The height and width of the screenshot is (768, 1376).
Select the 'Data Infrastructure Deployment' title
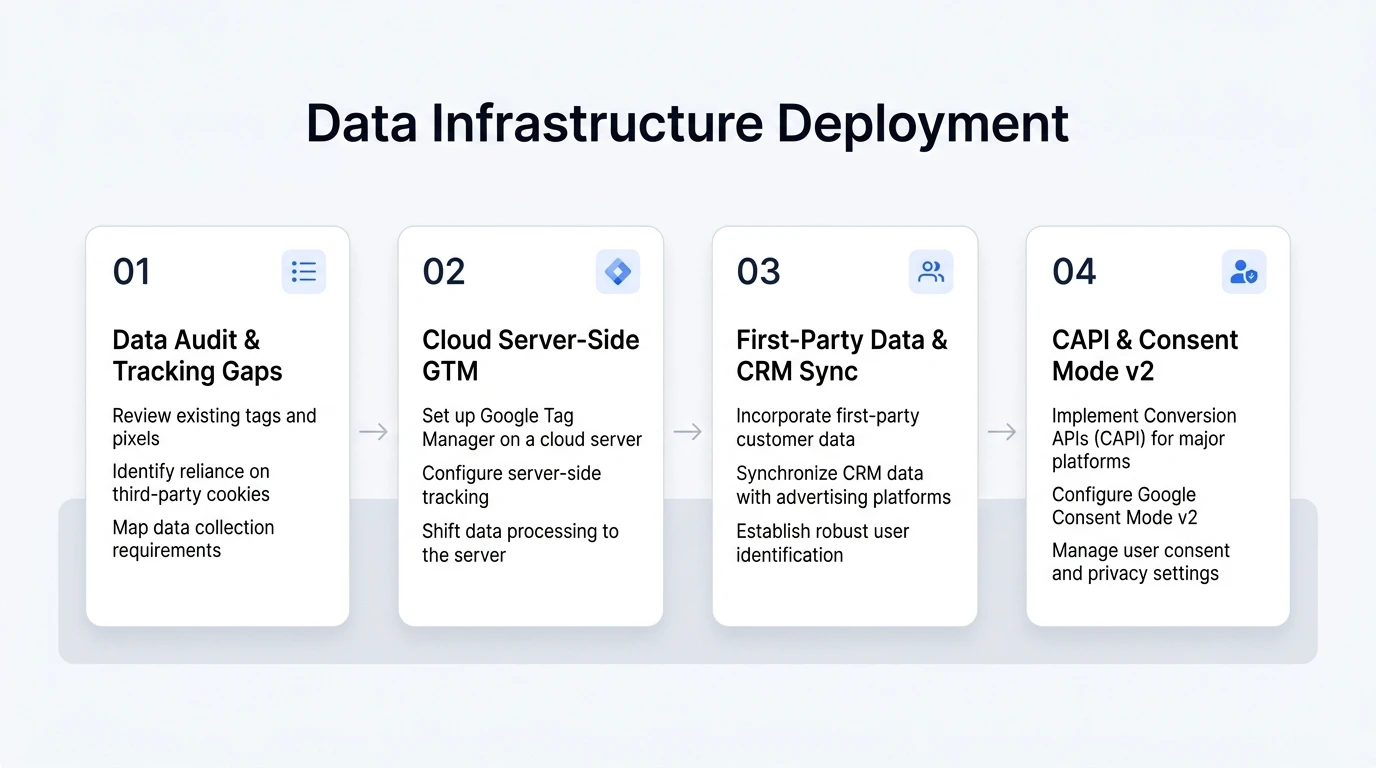point(687,124)
